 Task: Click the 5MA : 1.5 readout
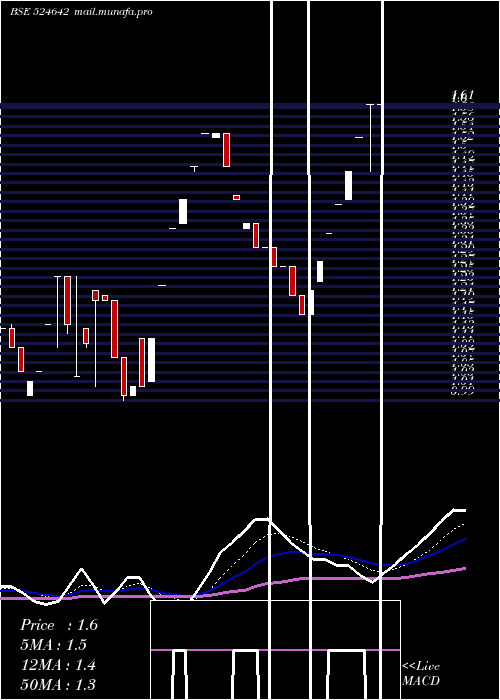(x=54, y=645)
